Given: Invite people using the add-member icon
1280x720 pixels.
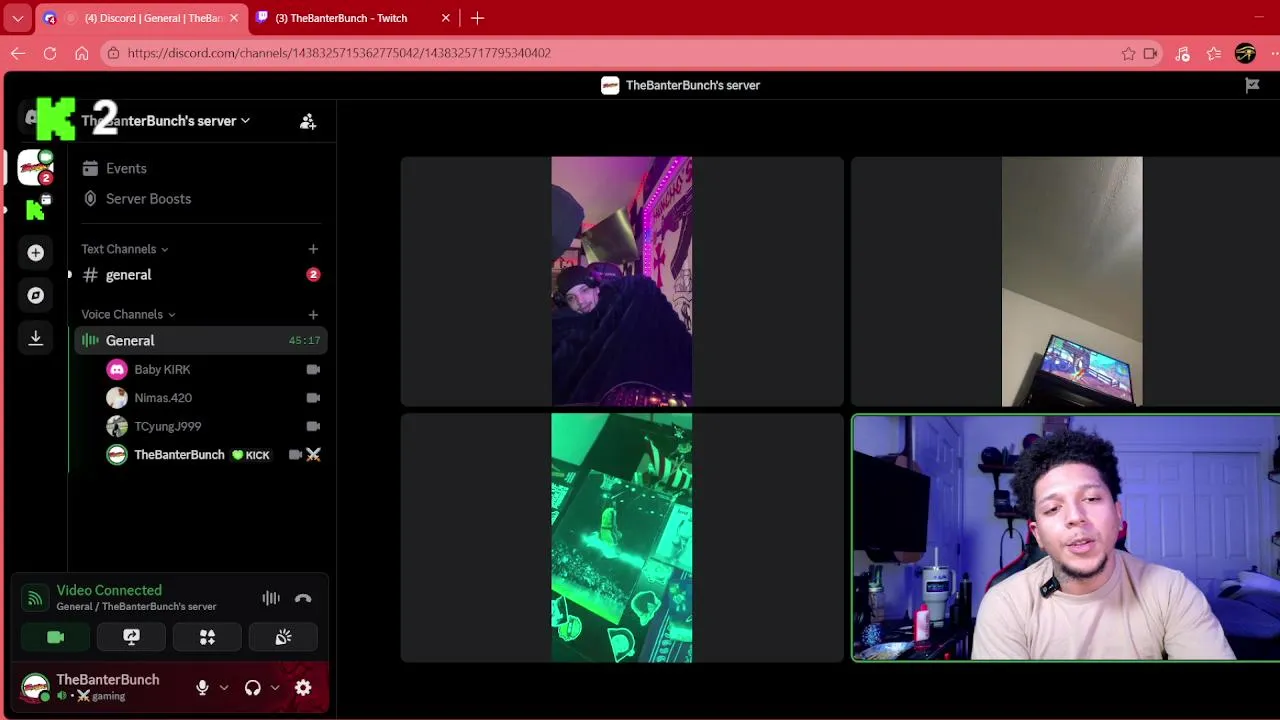Looking at the screenshot, I should pos(308,121).
